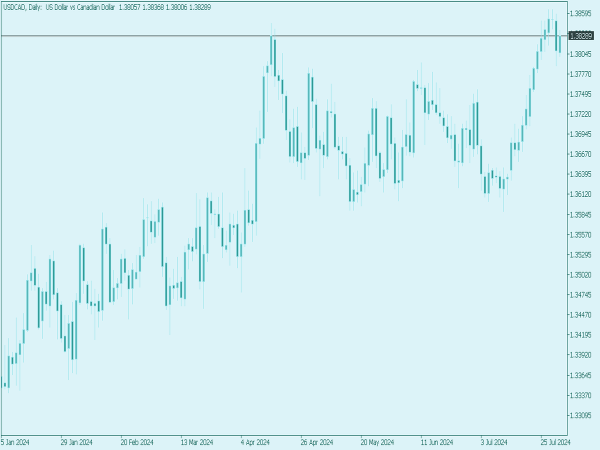
Task: Click the 1.33370 price axis label
Action: (580, 395)
